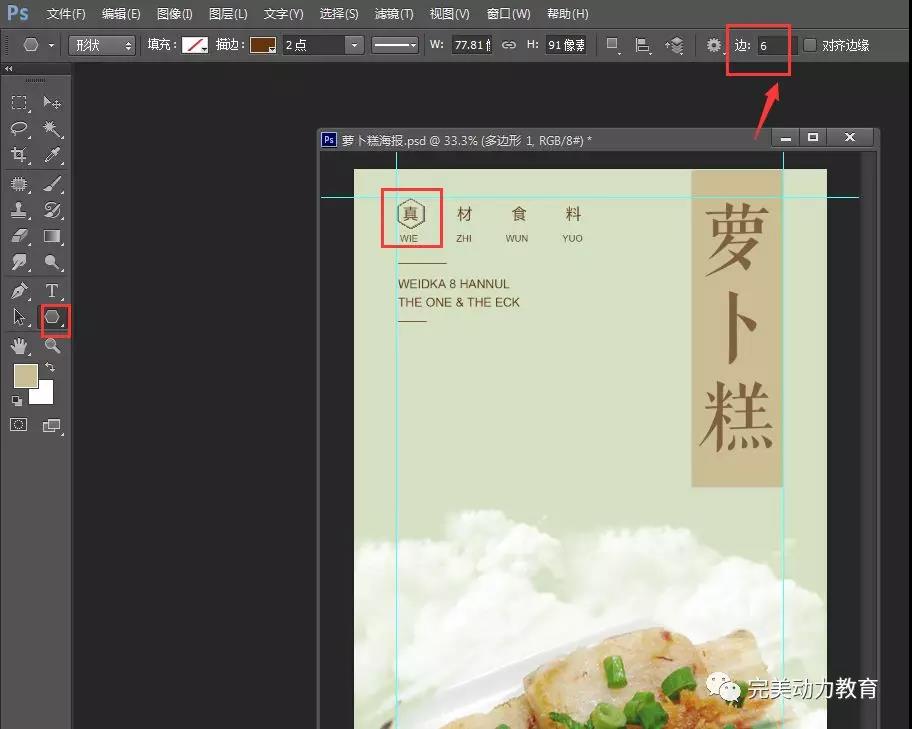
Task: Open the 图层(L) menu
Action: tap(228, 14)
